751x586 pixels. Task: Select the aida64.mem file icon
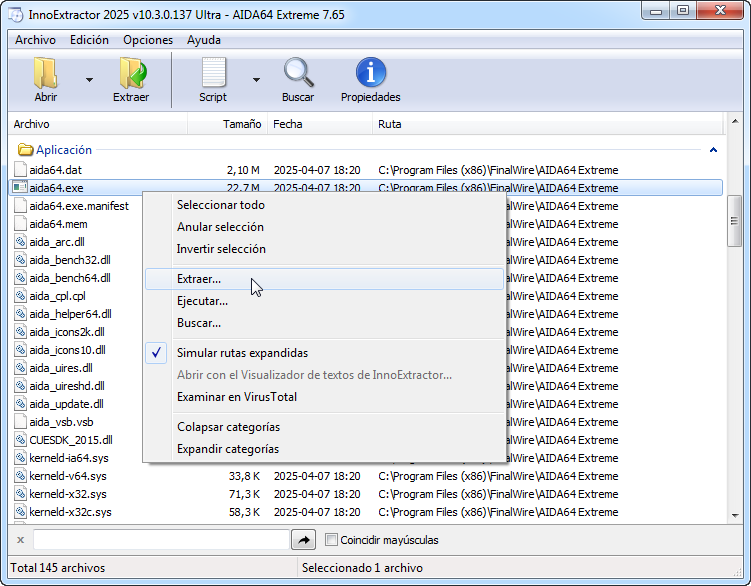(x=20, y=224)
